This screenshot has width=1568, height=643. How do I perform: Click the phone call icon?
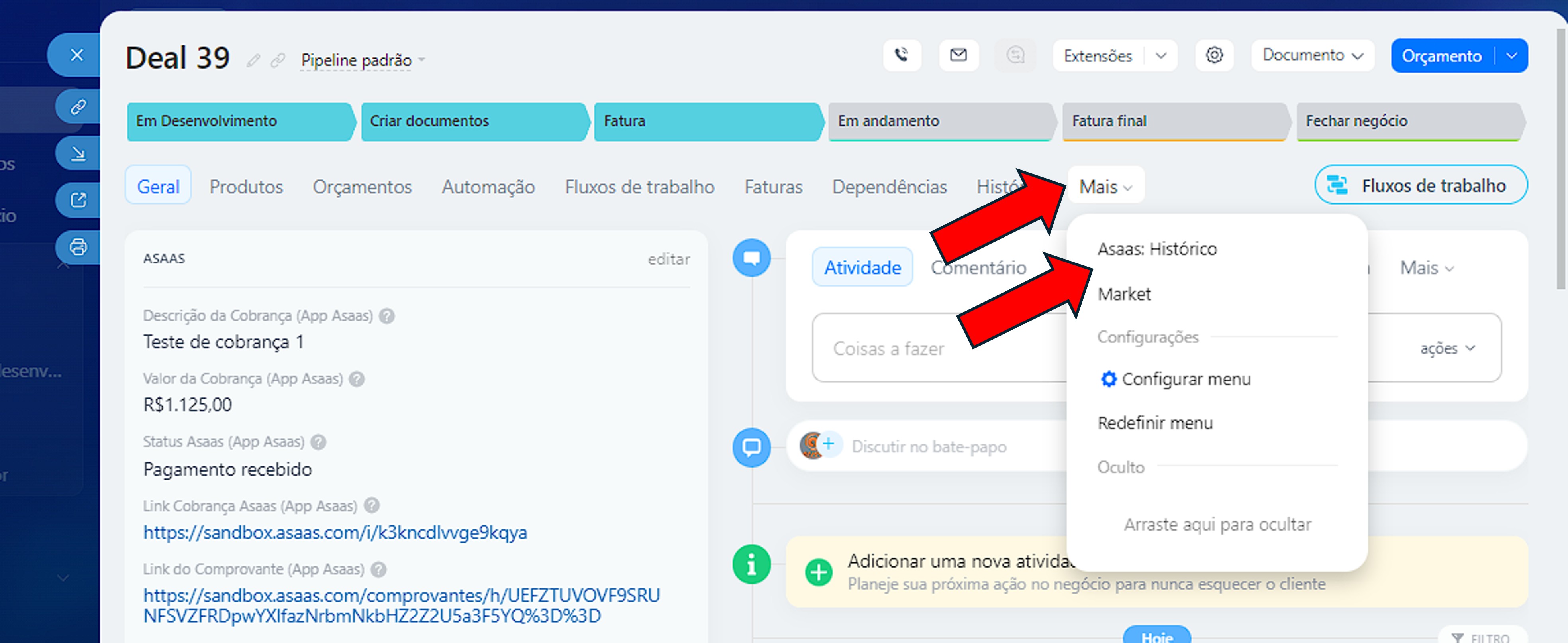[902, 55]
